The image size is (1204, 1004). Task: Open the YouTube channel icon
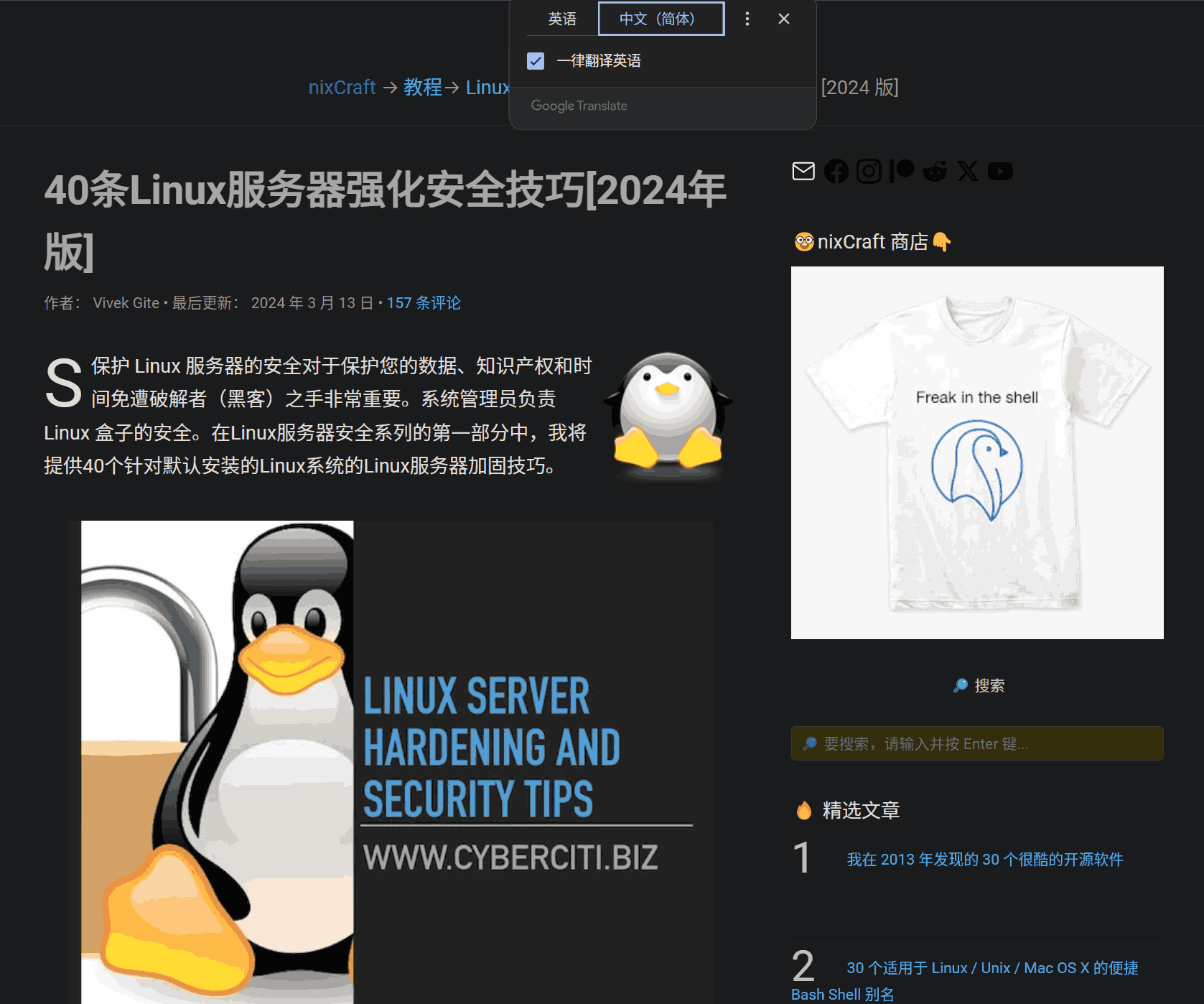[x=1000, y=171]
